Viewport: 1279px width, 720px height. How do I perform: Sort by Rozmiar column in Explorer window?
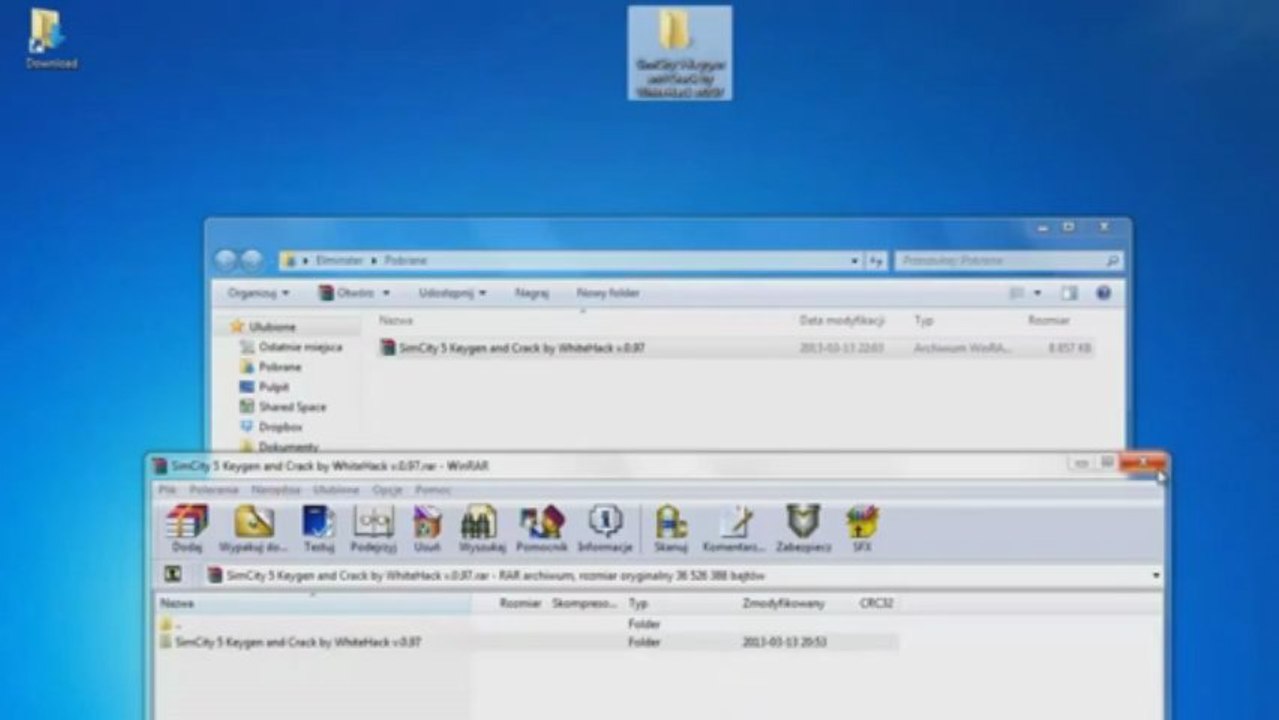click(x=1048, y=321)
